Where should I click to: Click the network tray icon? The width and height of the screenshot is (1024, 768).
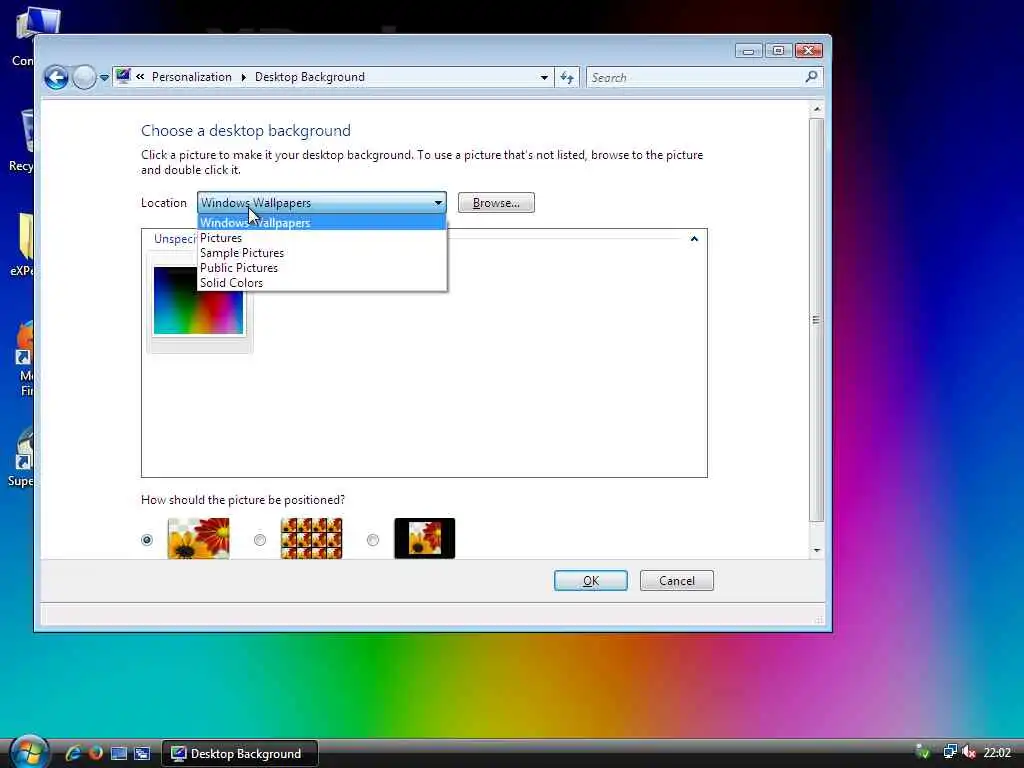tap(950, 752)
